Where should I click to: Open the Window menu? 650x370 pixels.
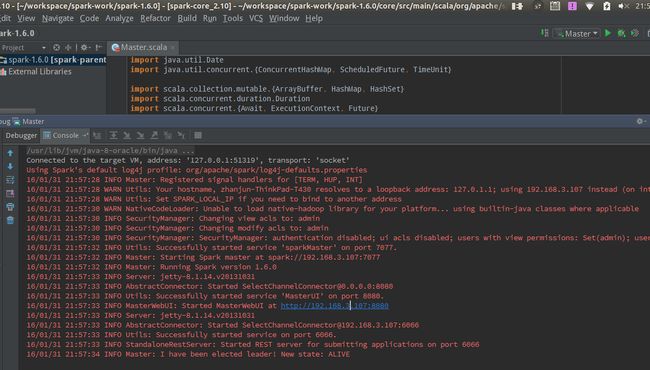[284, 18]
